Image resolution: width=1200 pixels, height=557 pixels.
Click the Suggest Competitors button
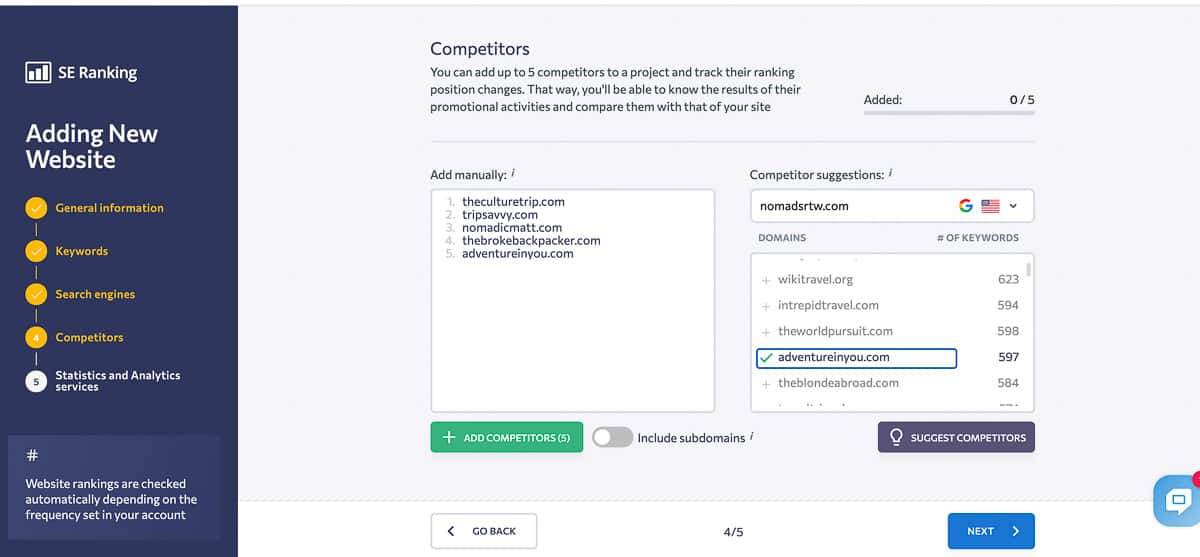pos(956,437)
